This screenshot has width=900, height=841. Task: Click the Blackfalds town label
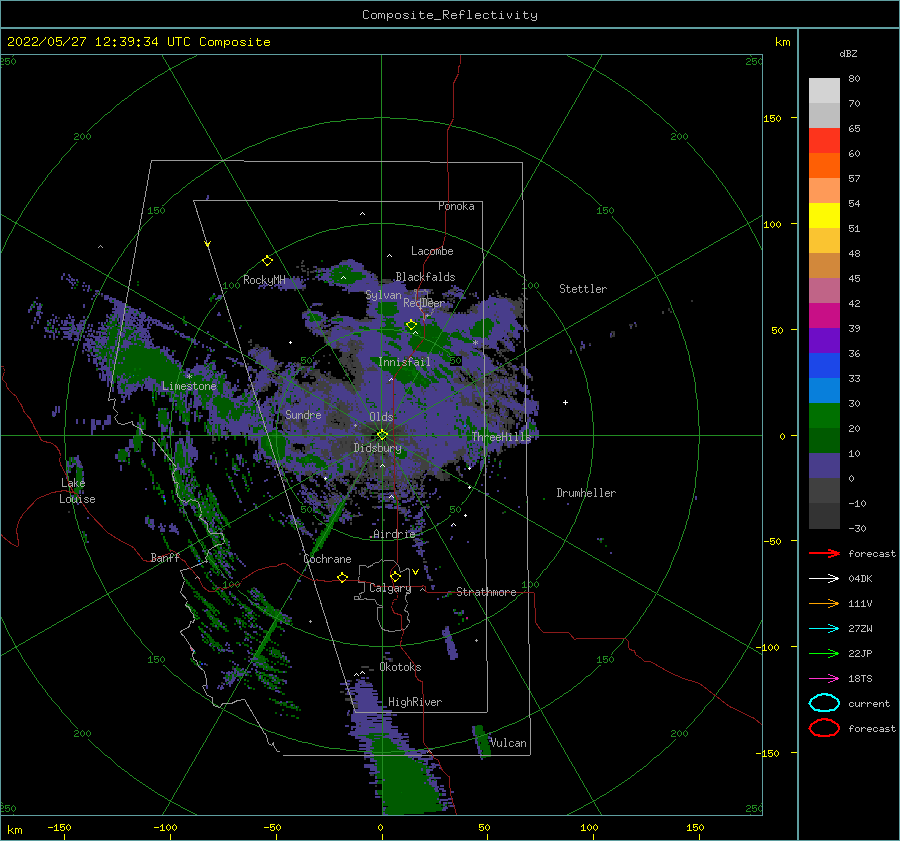pyautogui.click(x=425, y=277)
